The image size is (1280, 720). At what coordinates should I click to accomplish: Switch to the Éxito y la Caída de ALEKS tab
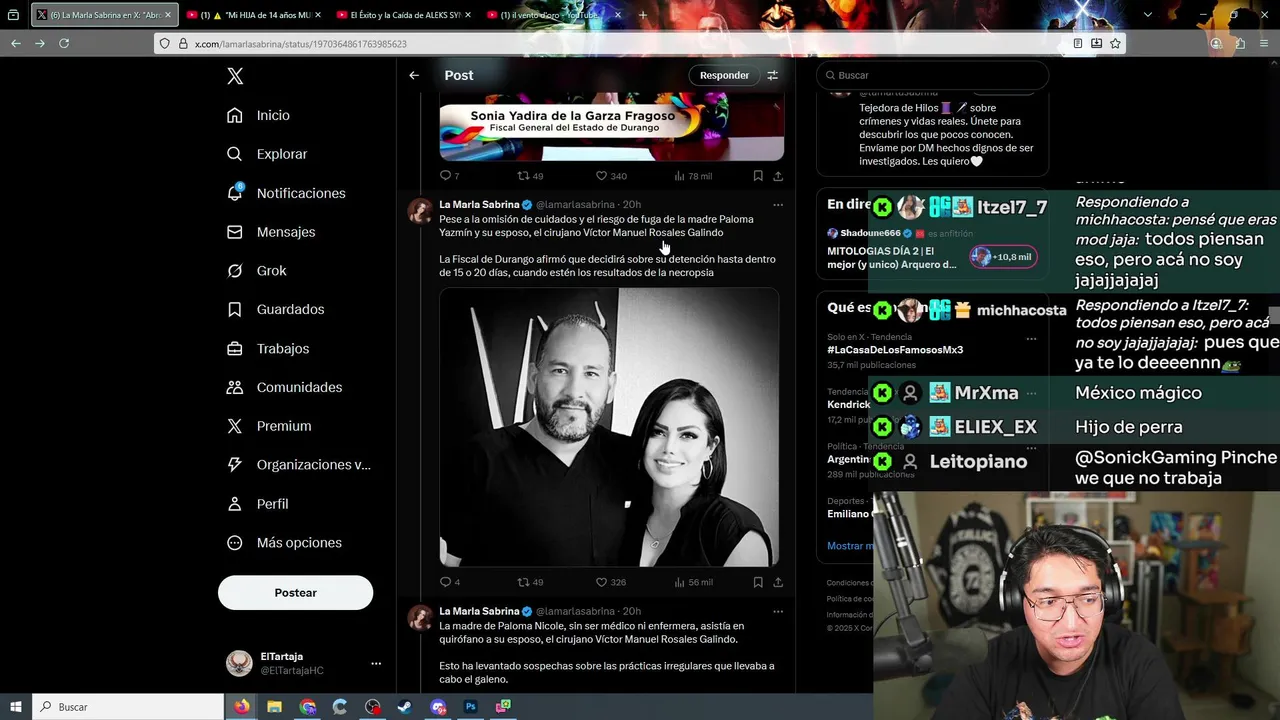click(x=405, y=15)
